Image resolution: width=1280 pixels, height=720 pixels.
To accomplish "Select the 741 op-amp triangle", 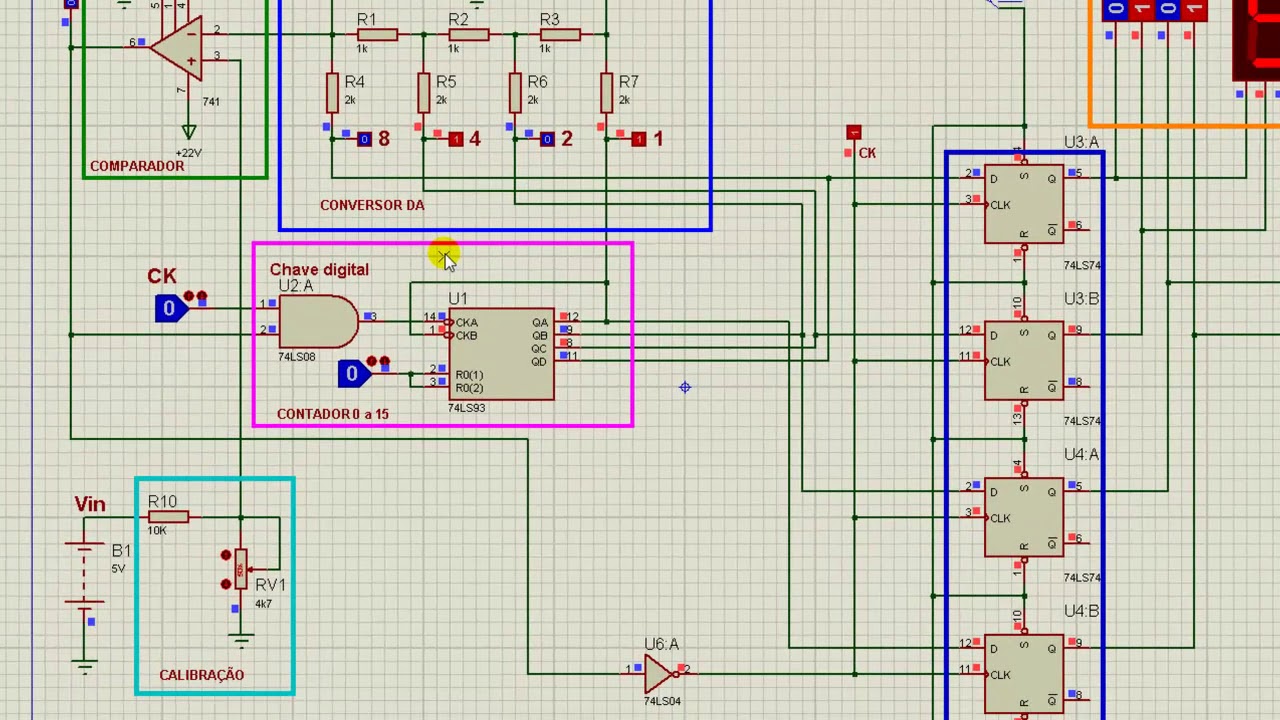I will [x=177, y=47].
